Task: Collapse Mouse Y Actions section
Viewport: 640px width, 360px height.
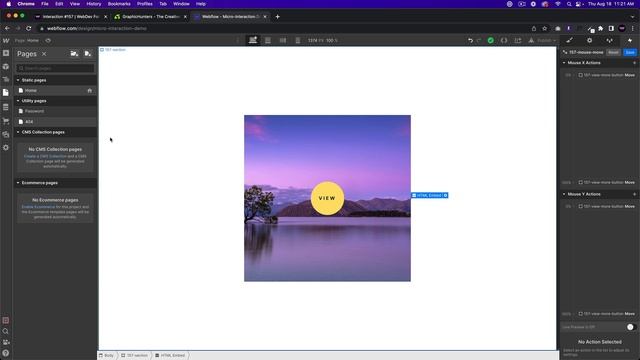Action: click(564, 194)
